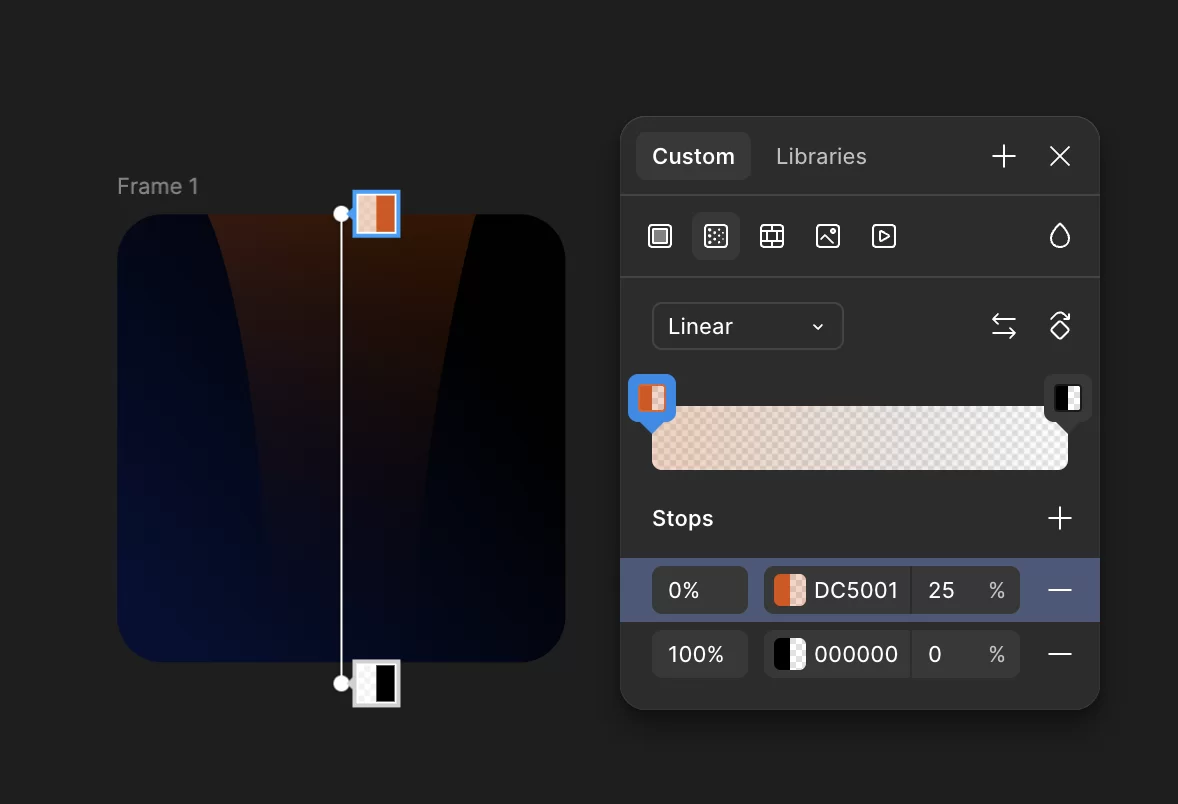Remove the 000000 gradient stop
1178x804 pixels.
click(1060, 654)
